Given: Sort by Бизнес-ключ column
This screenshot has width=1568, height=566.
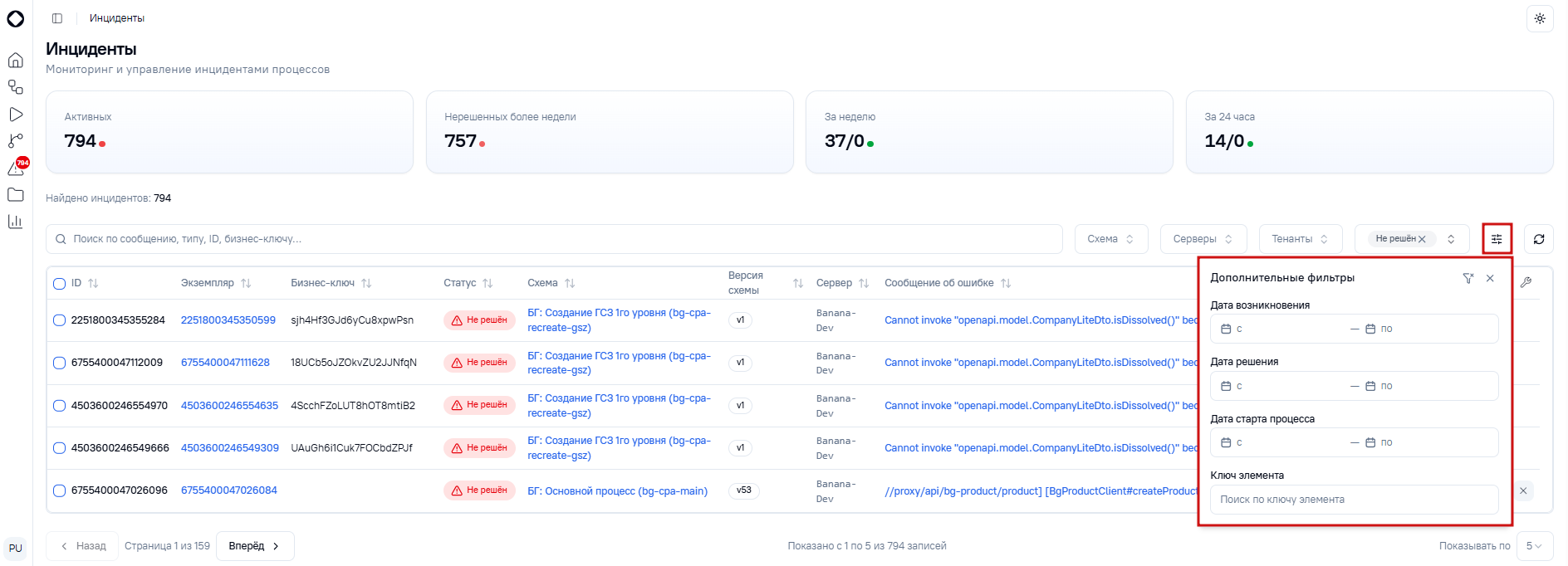Looking at the screenshot, I should coord(366,283).
